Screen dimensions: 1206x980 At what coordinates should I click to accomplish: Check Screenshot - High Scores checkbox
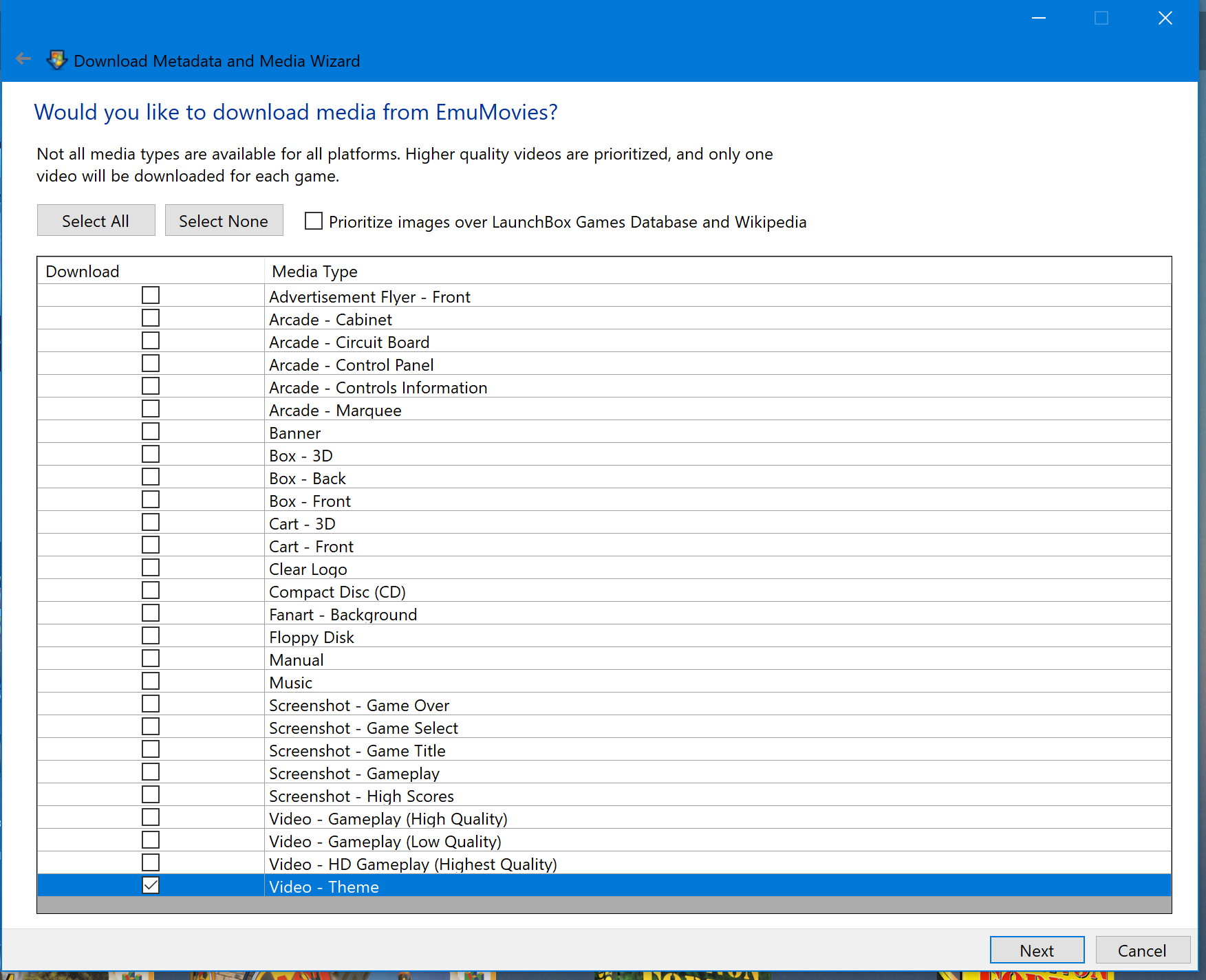coord(151,794)
